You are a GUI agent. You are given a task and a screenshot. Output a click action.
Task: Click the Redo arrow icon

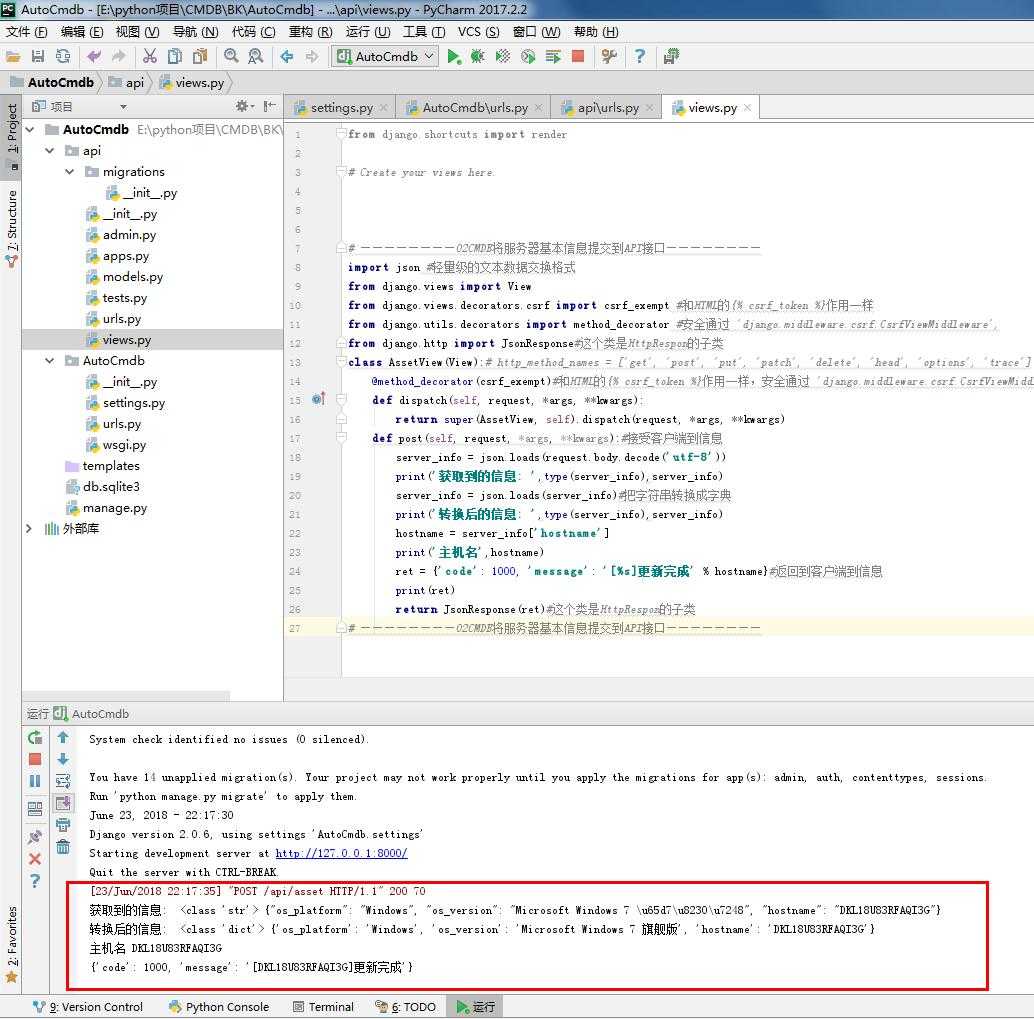[x=119, y=57]
